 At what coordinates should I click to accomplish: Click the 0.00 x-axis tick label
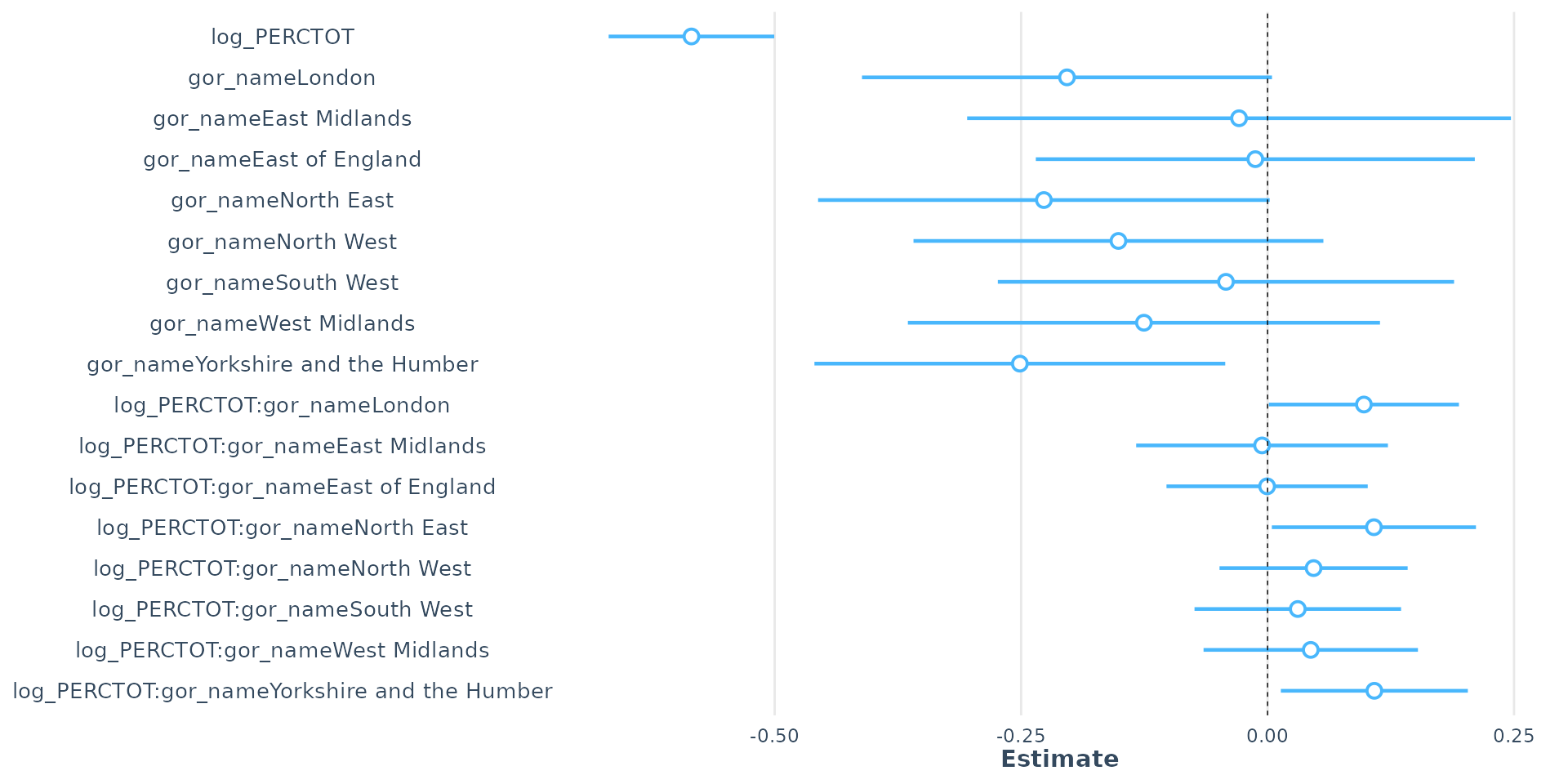click(x=1267, y=737)
